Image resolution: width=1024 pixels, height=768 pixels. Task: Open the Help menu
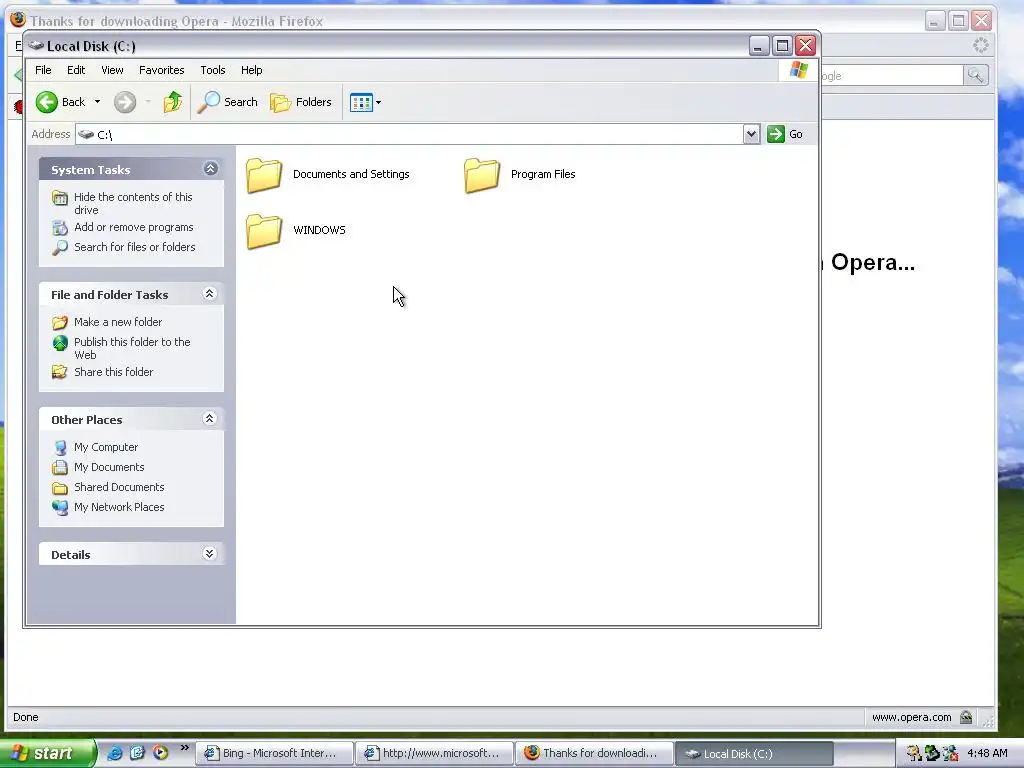[x=251, y=70]
